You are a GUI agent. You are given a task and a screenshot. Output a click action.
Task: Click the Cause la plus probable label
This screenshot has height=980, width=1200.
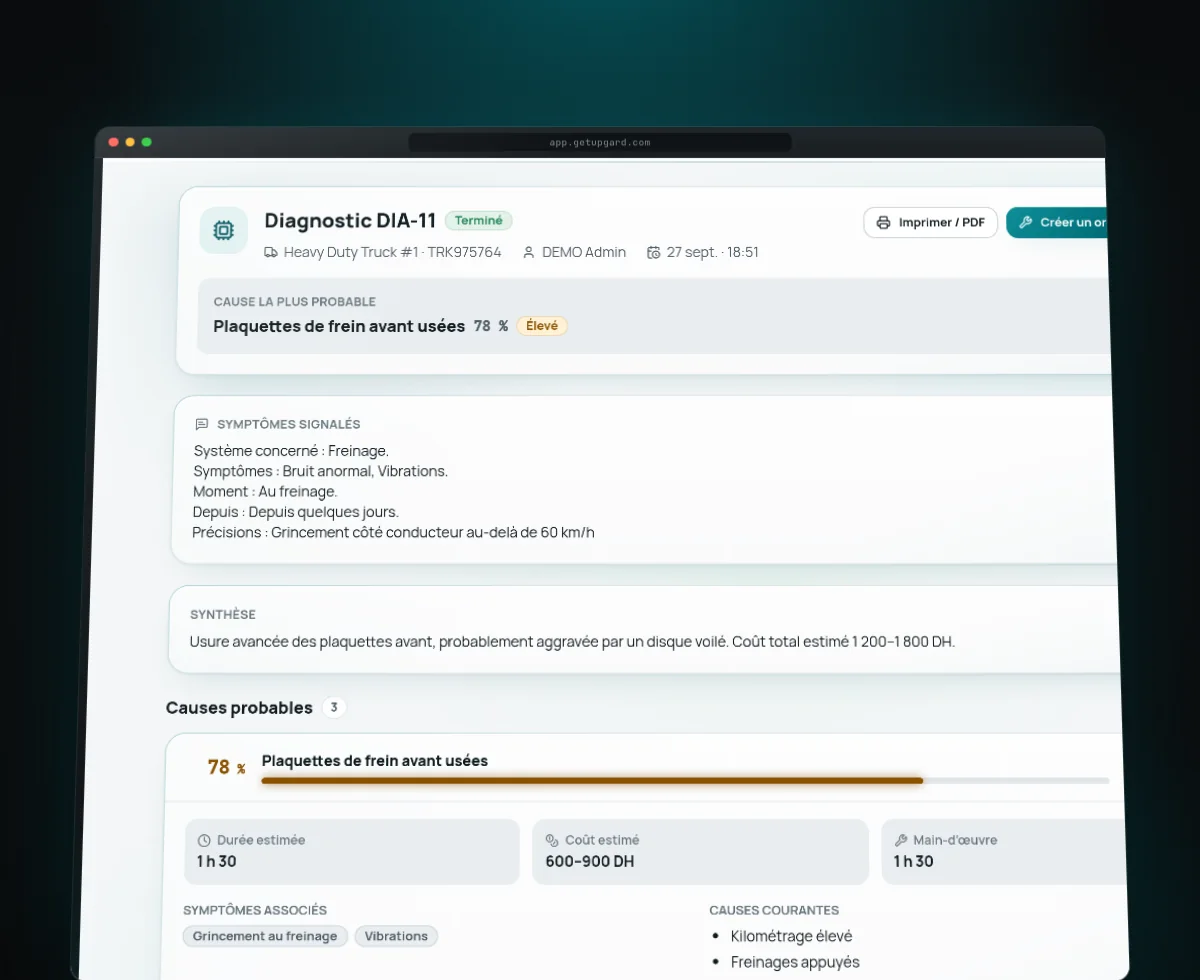click(x=295, y=302)
